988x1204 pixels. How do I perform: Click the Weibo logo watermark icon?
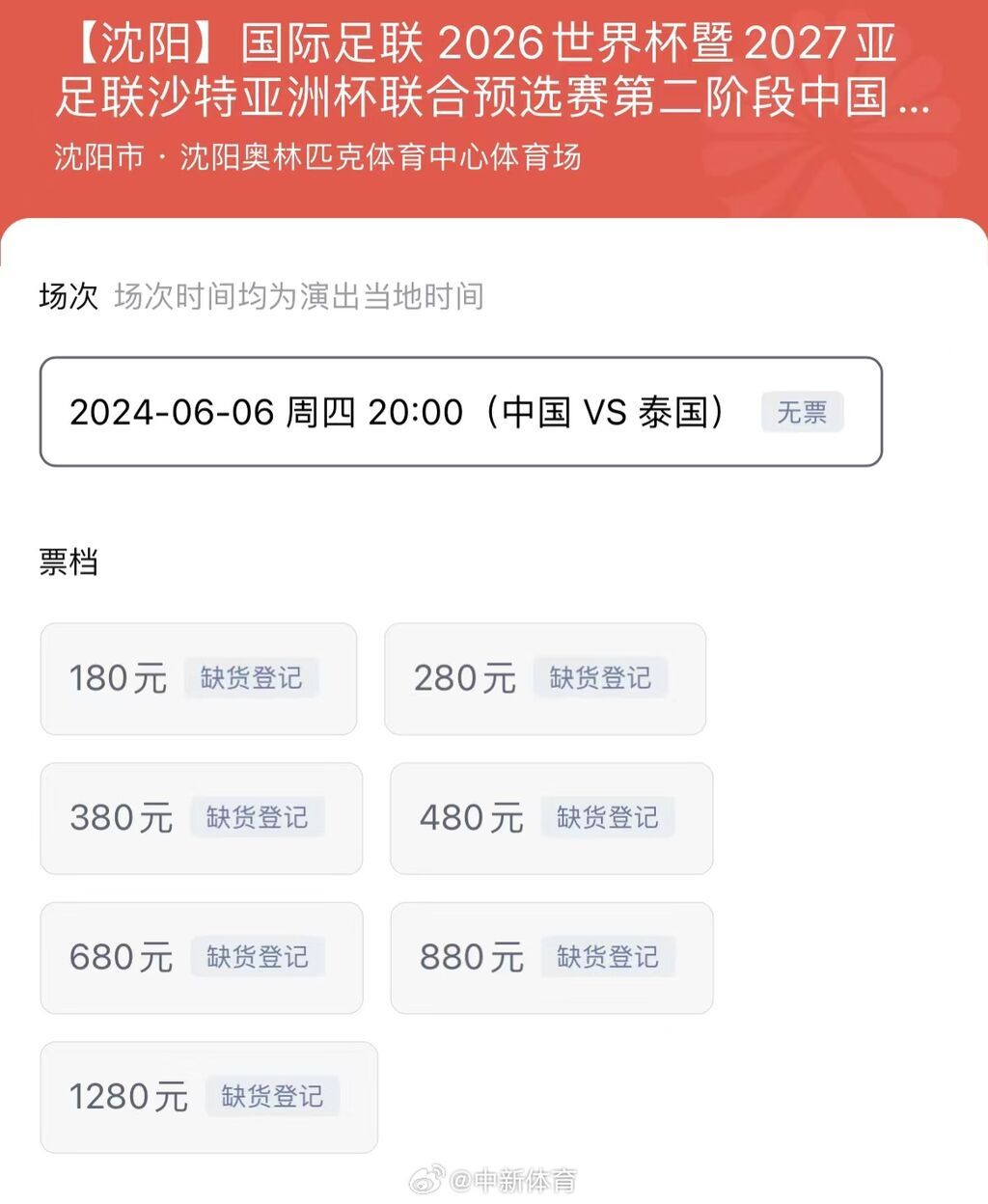427,1179
